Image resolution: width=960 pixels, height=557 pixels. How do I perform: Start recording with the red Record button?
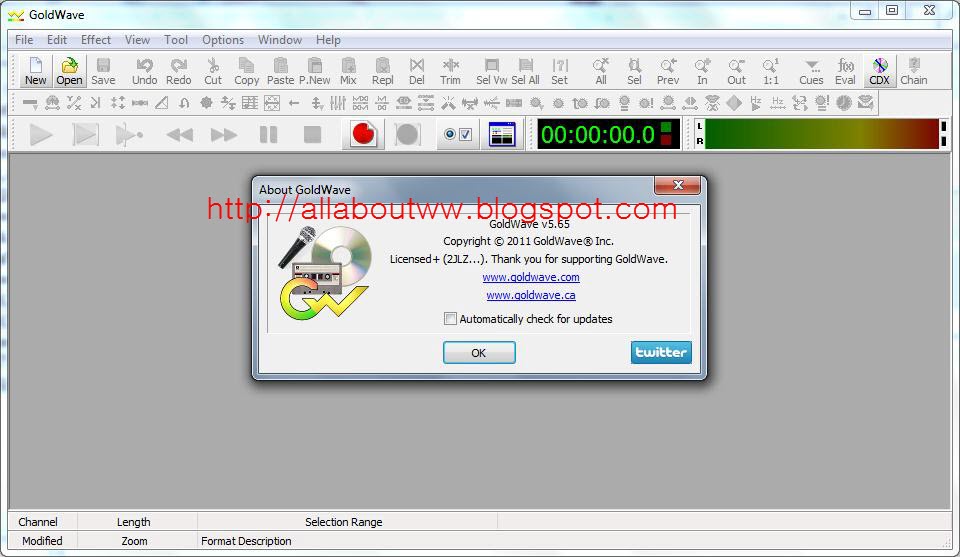click(x=363, y=135)
